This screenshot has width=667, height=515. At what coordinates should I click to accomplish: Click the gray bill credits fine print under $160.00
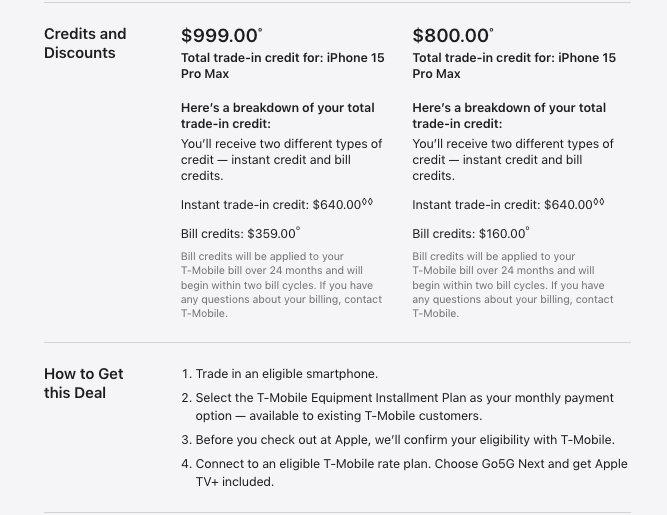513,285
